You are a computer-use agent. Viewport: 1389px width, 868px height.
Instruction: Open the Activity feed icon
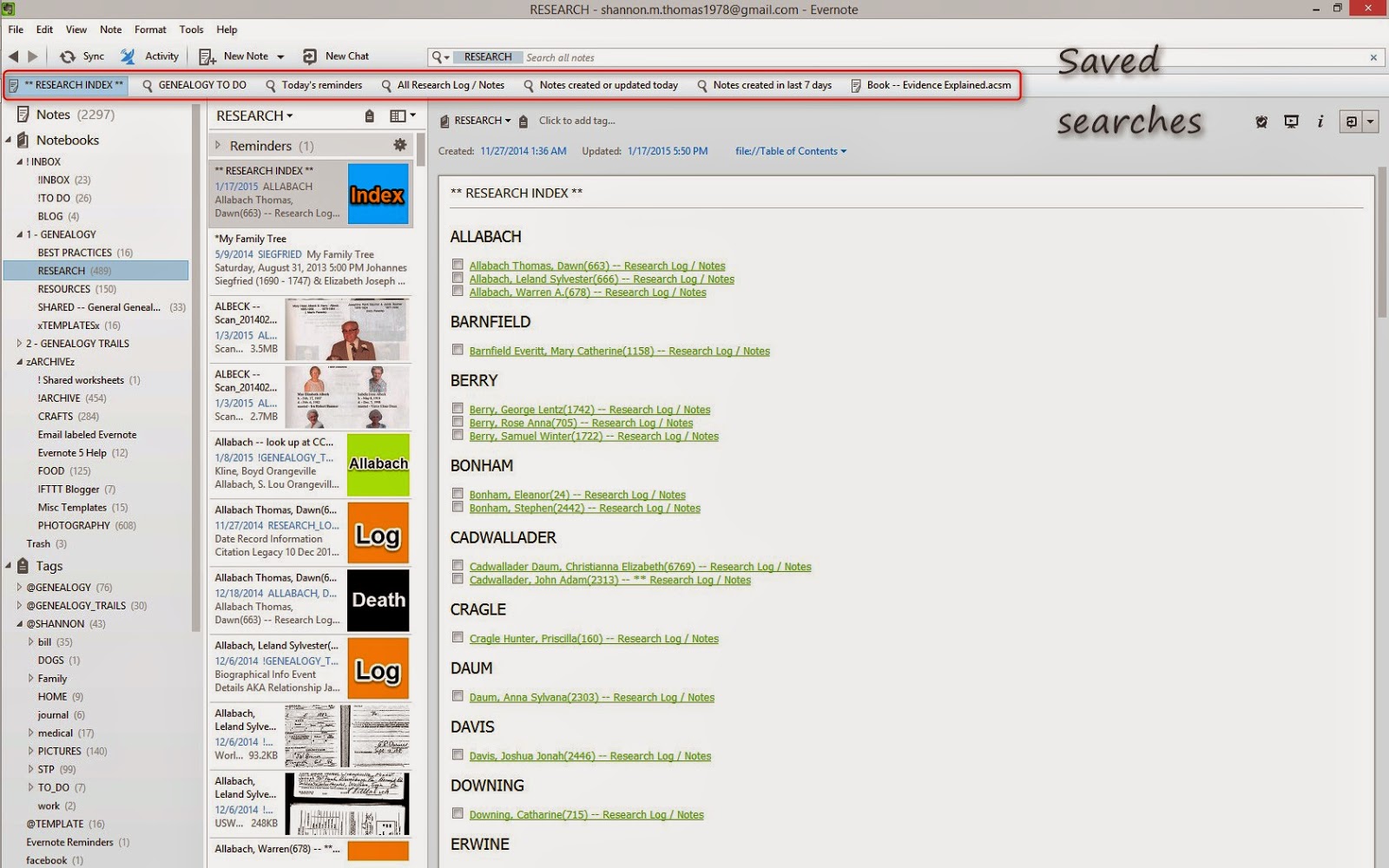(128, 56)
